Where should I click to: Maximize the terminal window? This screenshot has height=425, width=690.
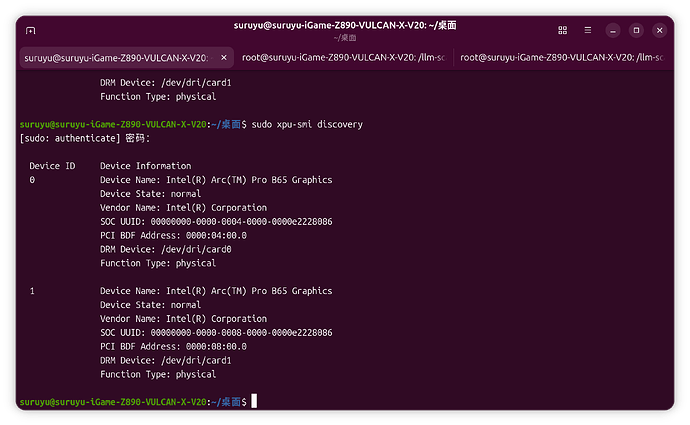point(636,30)
